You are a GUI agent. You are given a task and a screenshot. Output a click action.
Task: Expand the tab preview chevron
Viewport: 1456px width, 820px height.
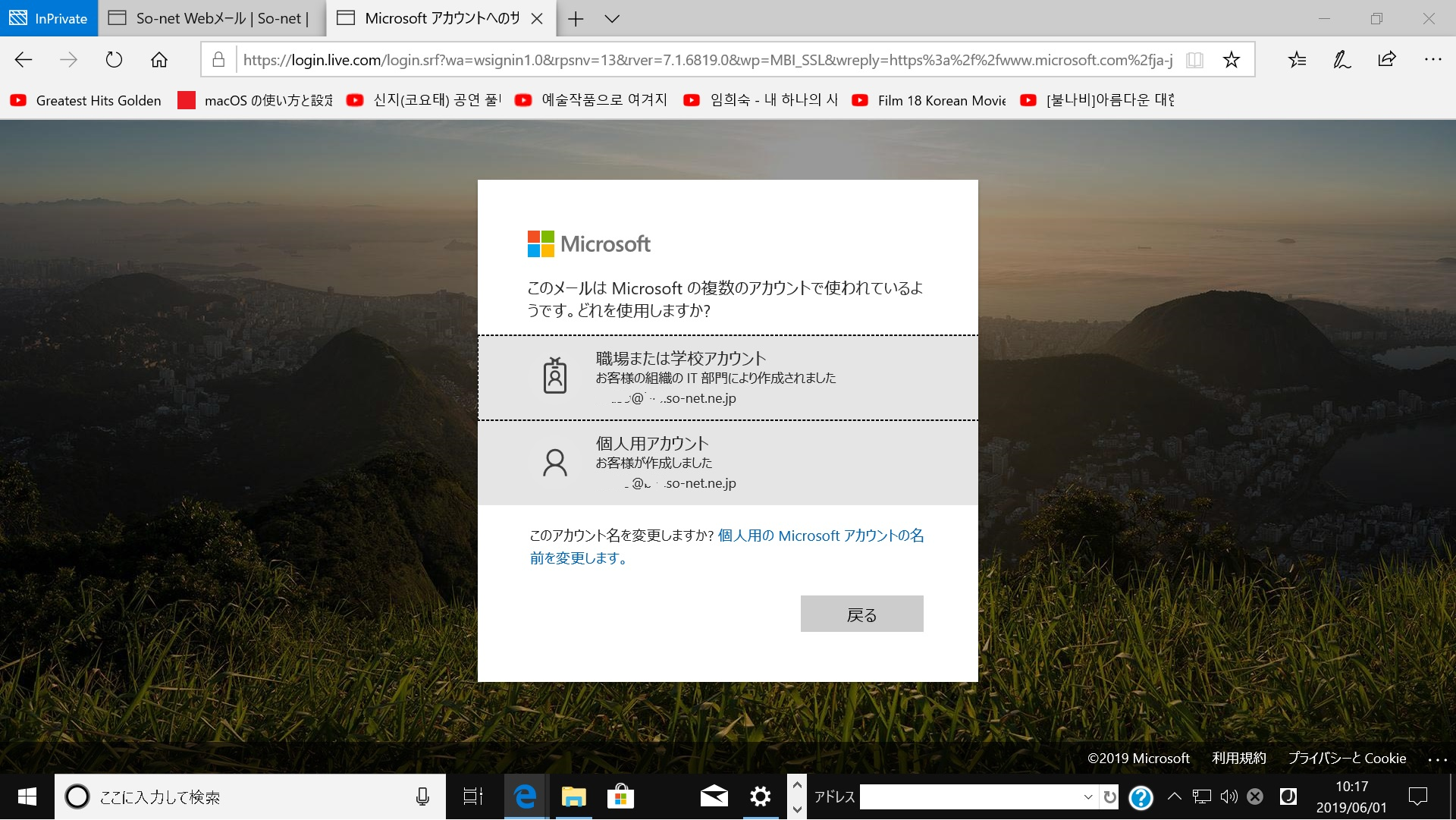pos(612,19)
